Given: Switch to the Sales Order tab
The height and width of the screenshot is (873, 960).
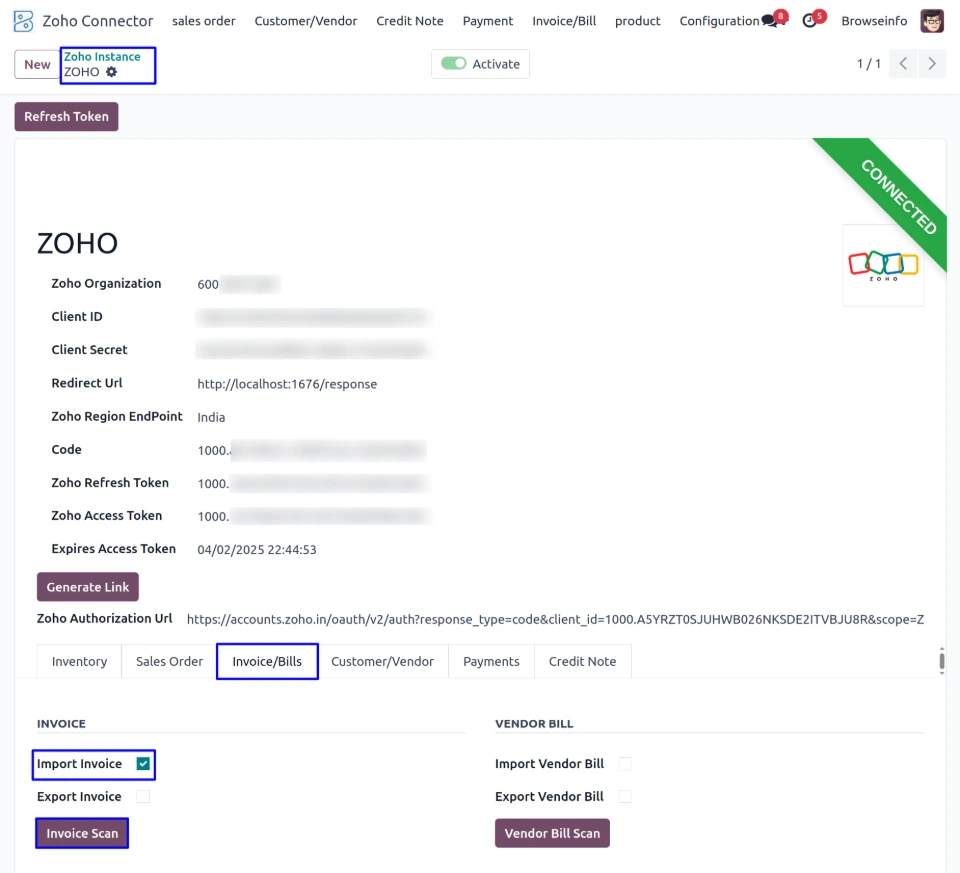Looking at the screenshot, I should [x=169, y=661].
